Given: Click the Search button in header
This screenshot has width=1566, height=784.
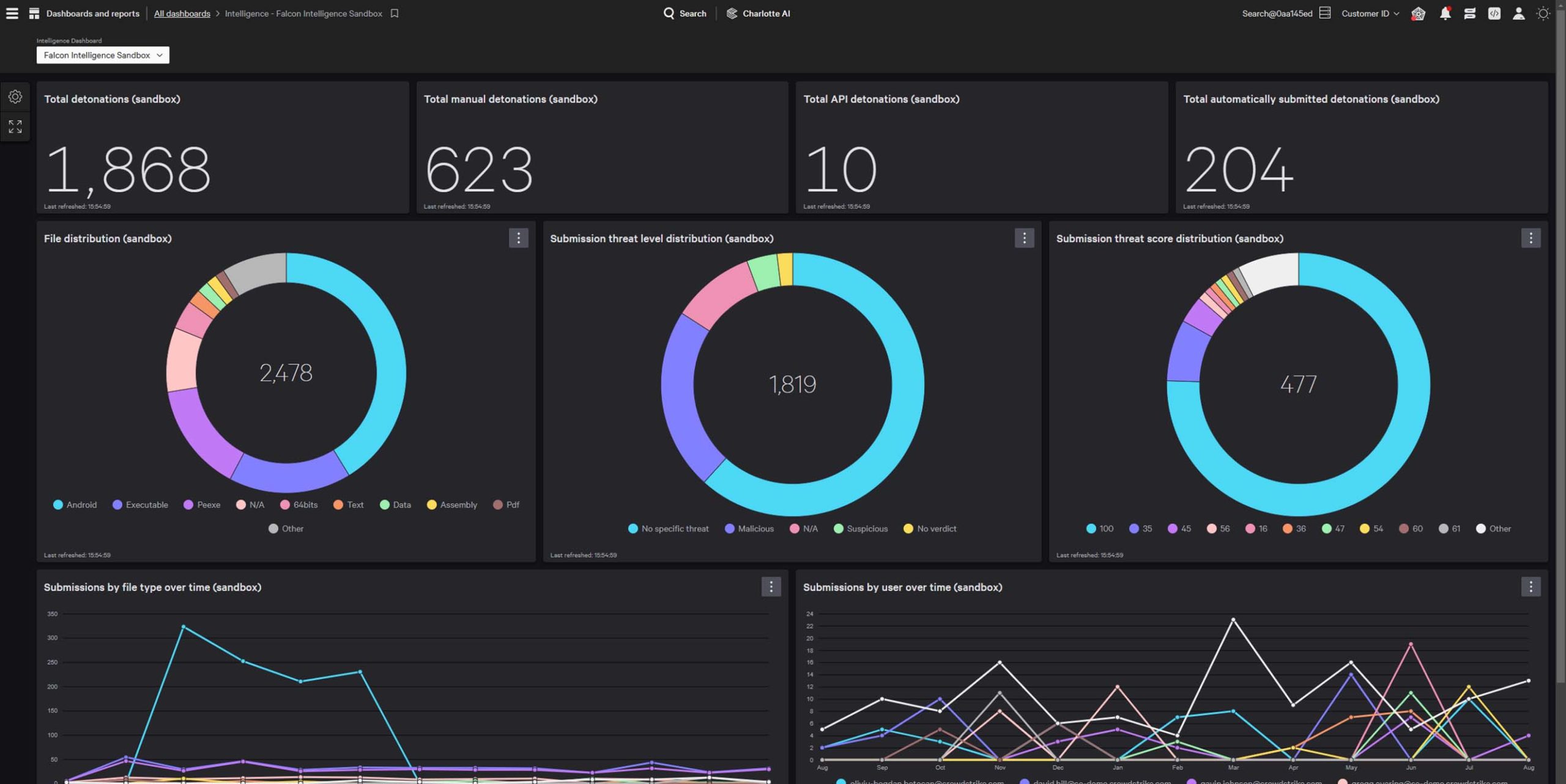Looking at the screenshot, I should click(x=685, y=13).
